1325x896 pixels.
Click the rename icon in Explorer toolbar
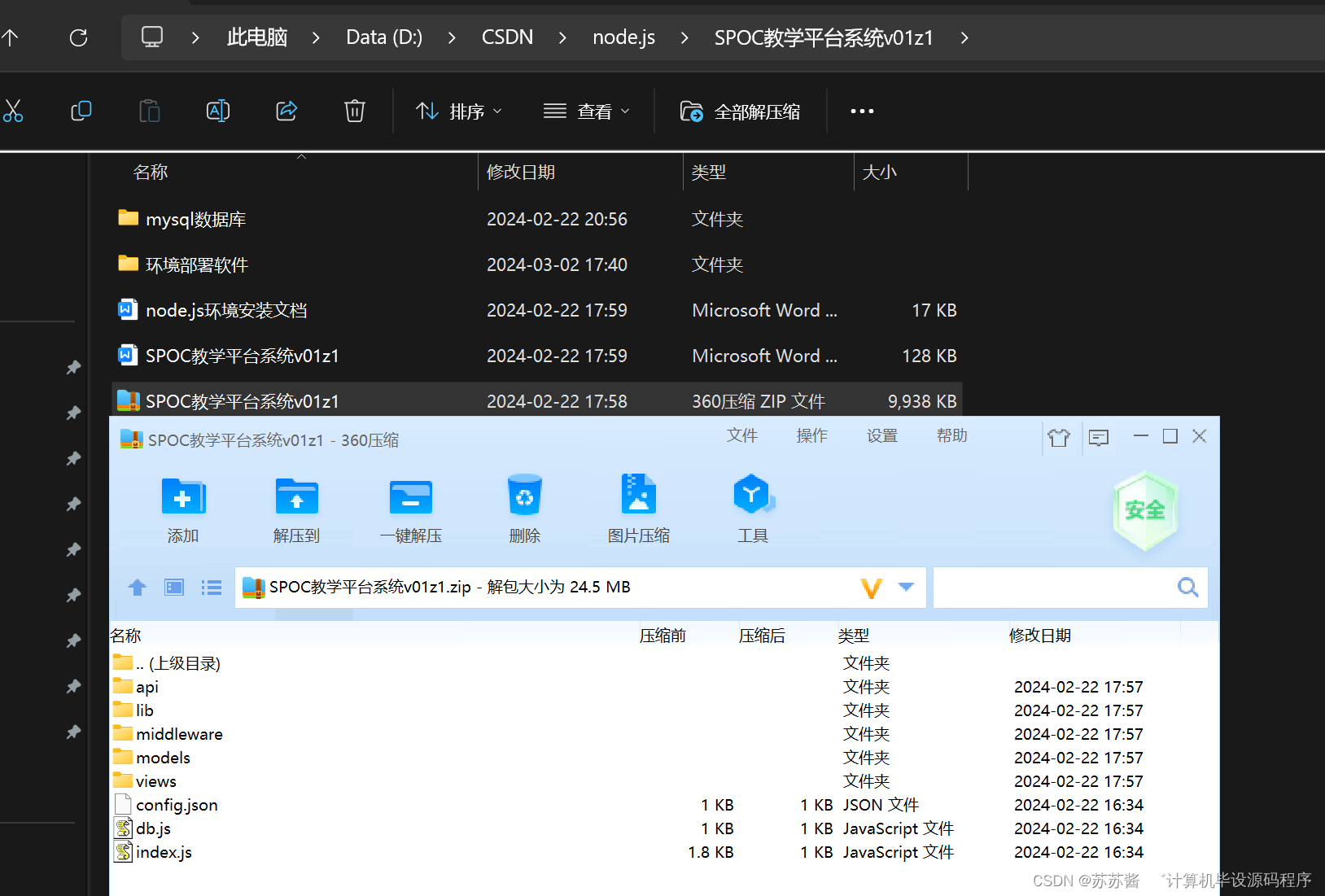click(x=217, y=111)
